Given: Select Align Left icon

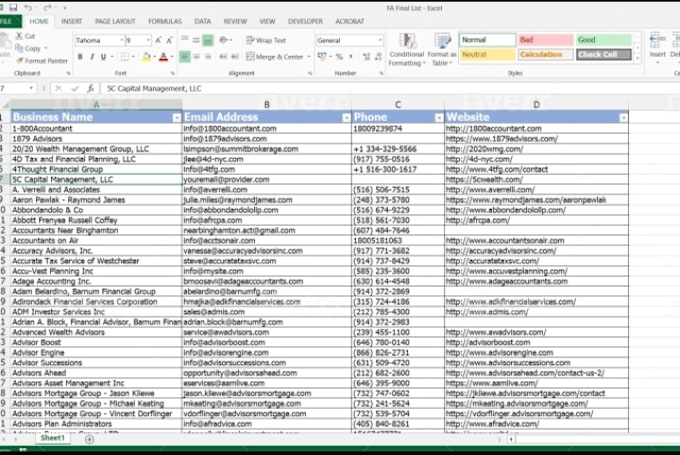Looking at the screenshot, I should coord(185,57).
